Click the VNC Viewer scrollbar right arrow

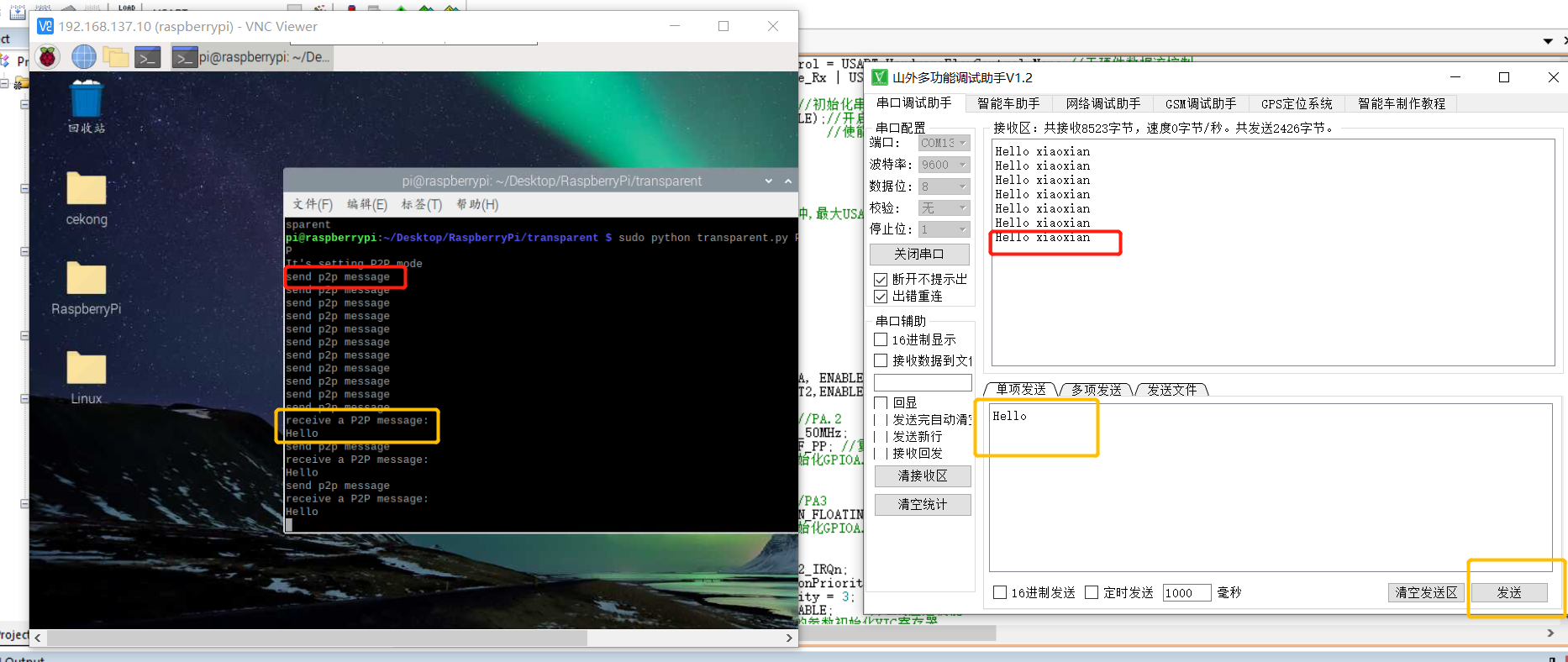click(789, 638)
